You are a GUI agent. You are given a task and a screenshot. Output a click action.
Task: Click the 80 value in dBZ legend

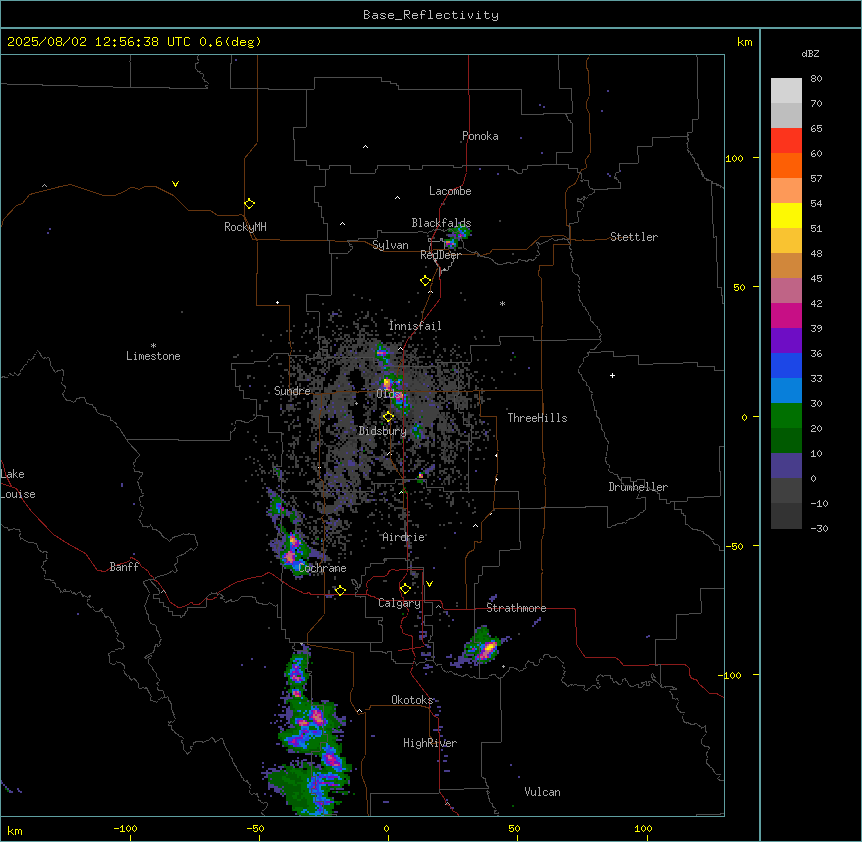click(x=816, y=79)
